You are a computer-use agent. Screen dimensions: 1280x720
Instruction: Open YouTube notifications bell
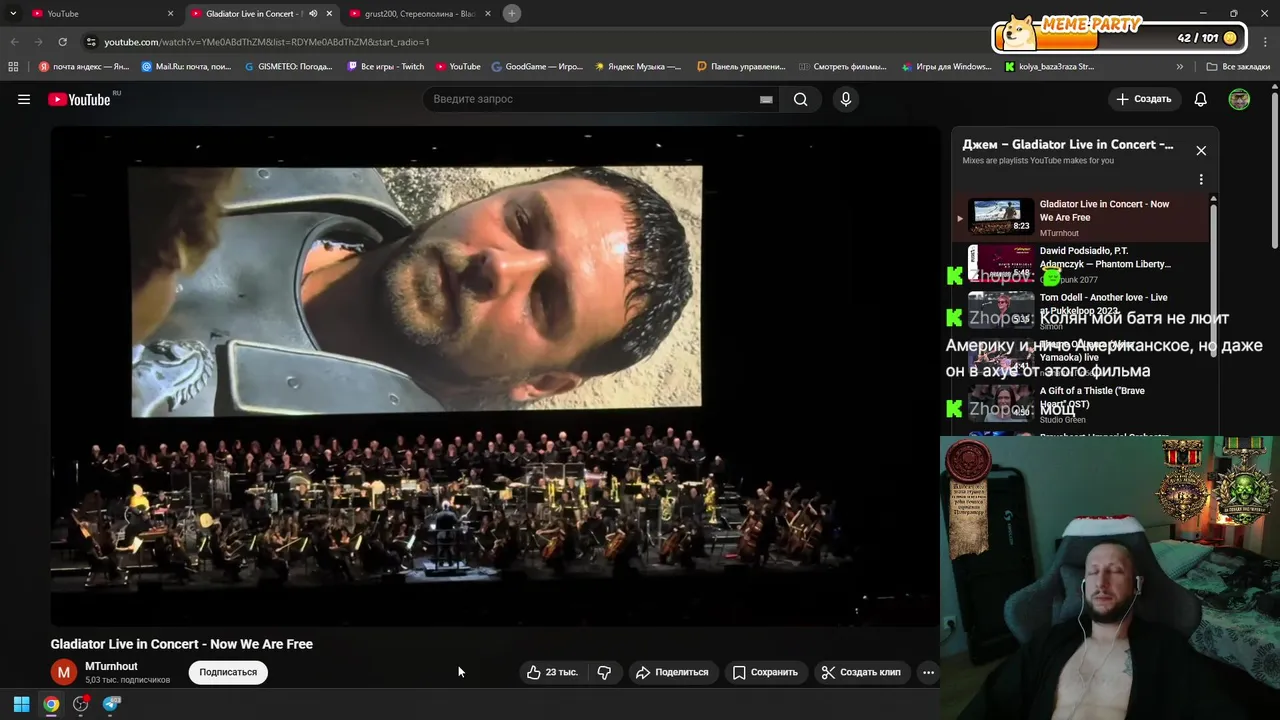1200,99
